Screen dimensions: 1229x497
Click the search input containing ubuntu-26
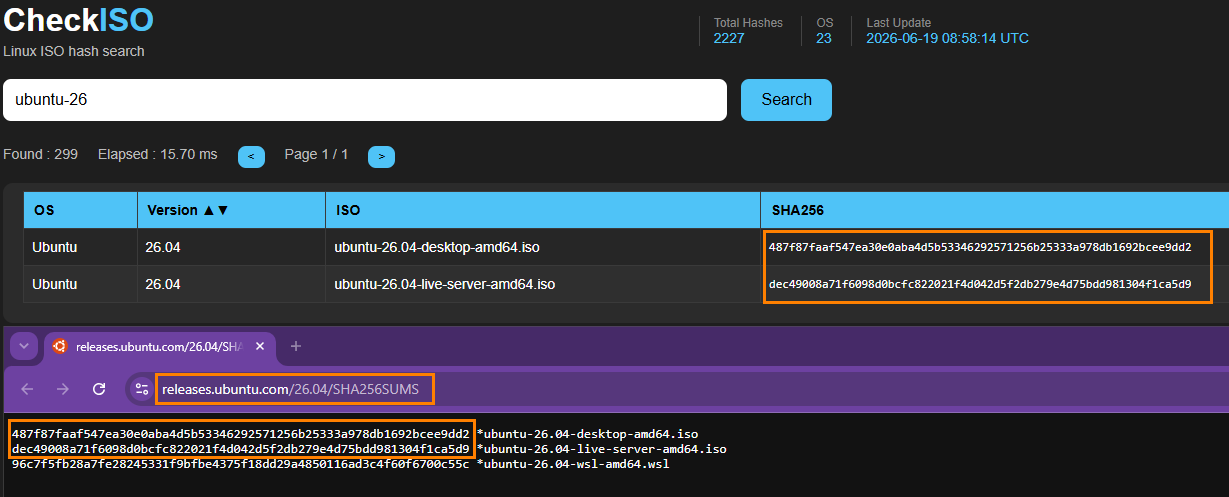pyautogui.click(x=365, y=100)
